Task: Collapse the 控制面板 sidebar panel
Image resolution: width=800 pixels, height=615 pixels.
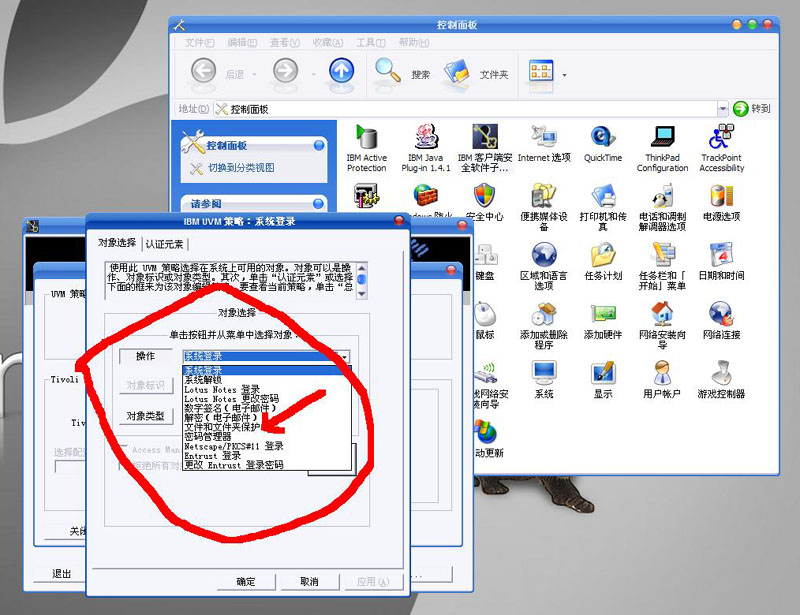Action: [x=319, y=145]
